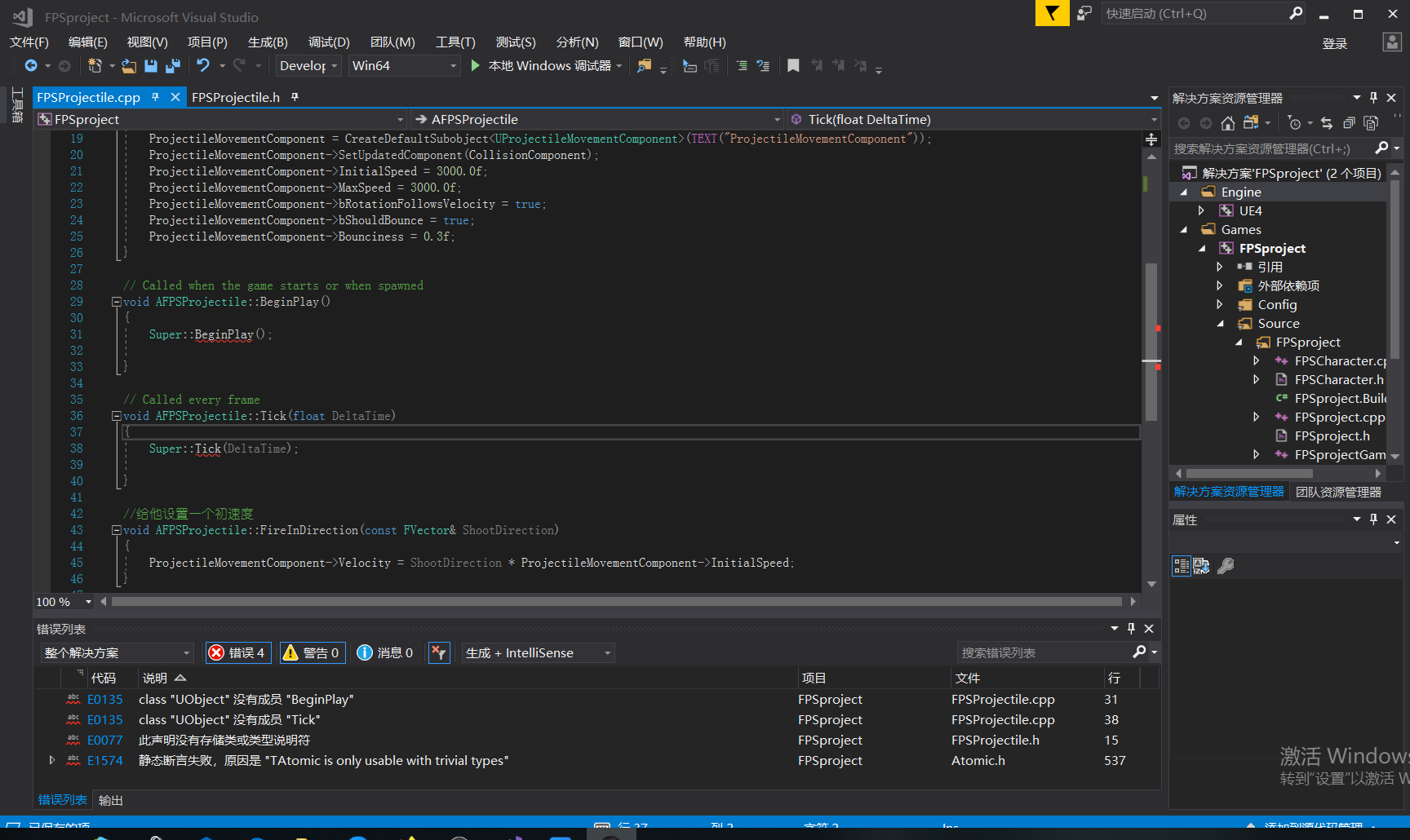Viewport: 1410px width, 840px height.
Task: Click the editor horizontal scrollbar
Action: (617, 602)
